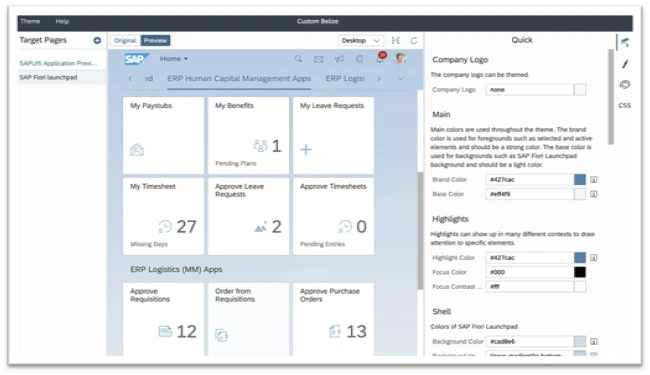Move launchpad tabs left with arrow

pos(130,78)
